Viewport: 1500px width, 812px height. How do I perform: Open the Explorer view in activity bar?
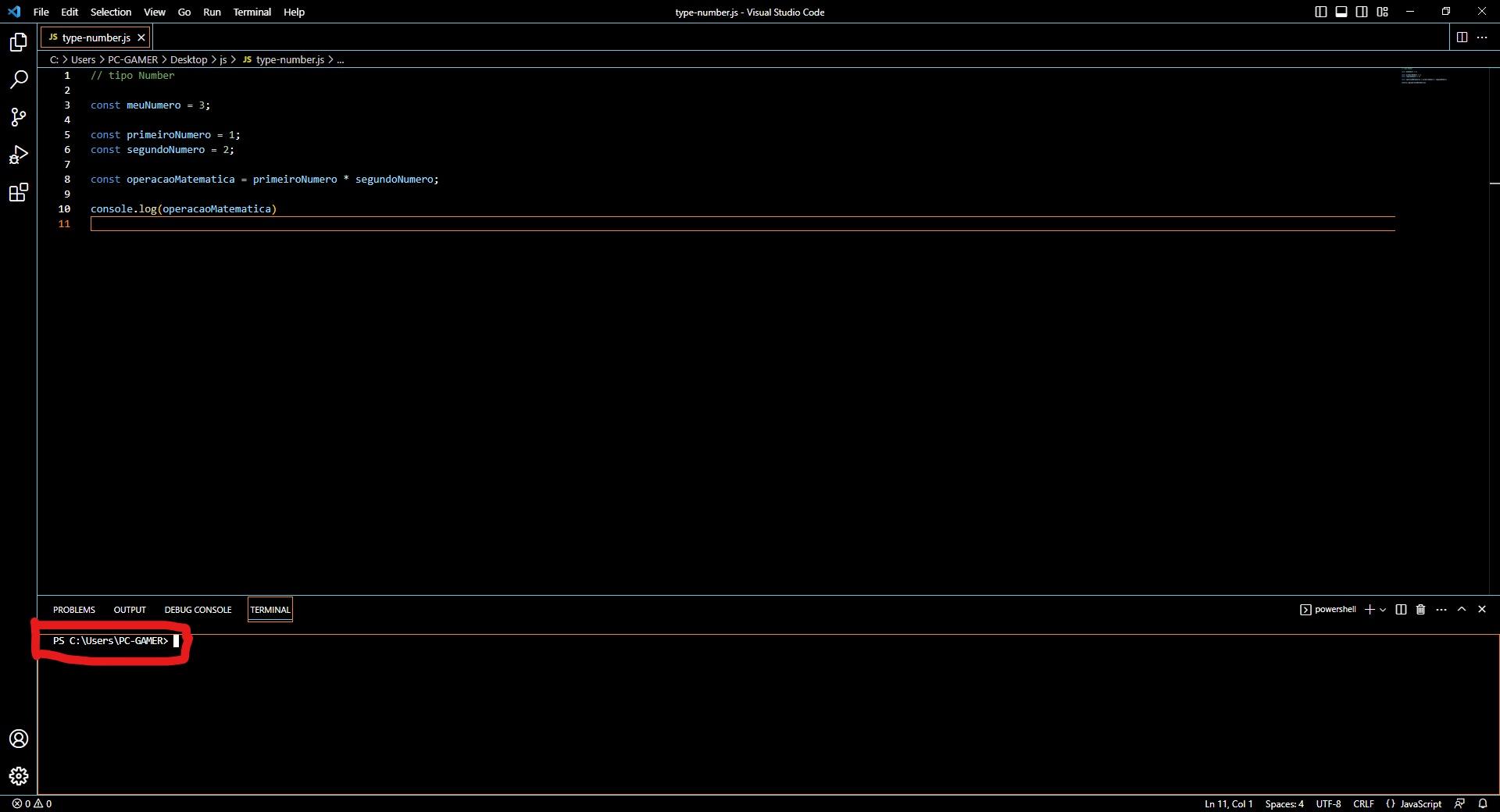19,42
